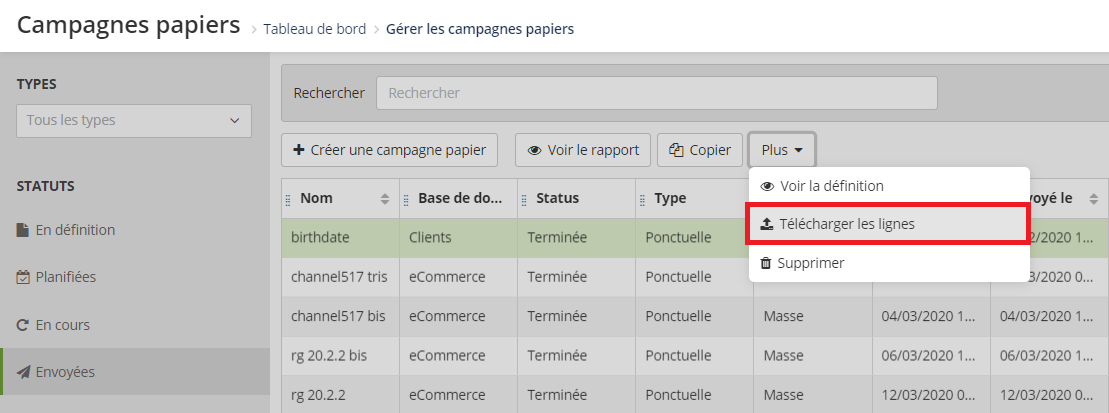The image size is (1109, 413).
Task: Show Planifiées campaigns
Action: [70, 277]
